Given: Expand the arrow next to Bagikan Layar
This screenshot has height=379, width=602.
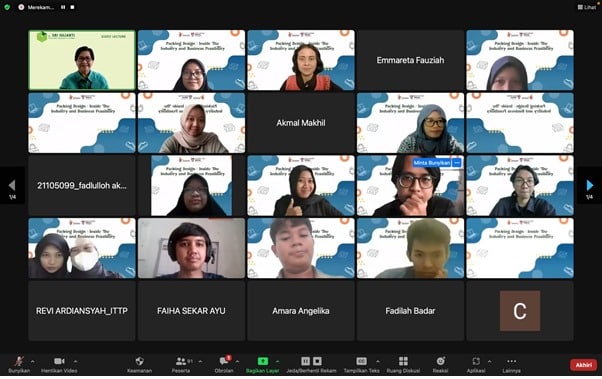Looking at the screenshot, I should pos(277,361).
